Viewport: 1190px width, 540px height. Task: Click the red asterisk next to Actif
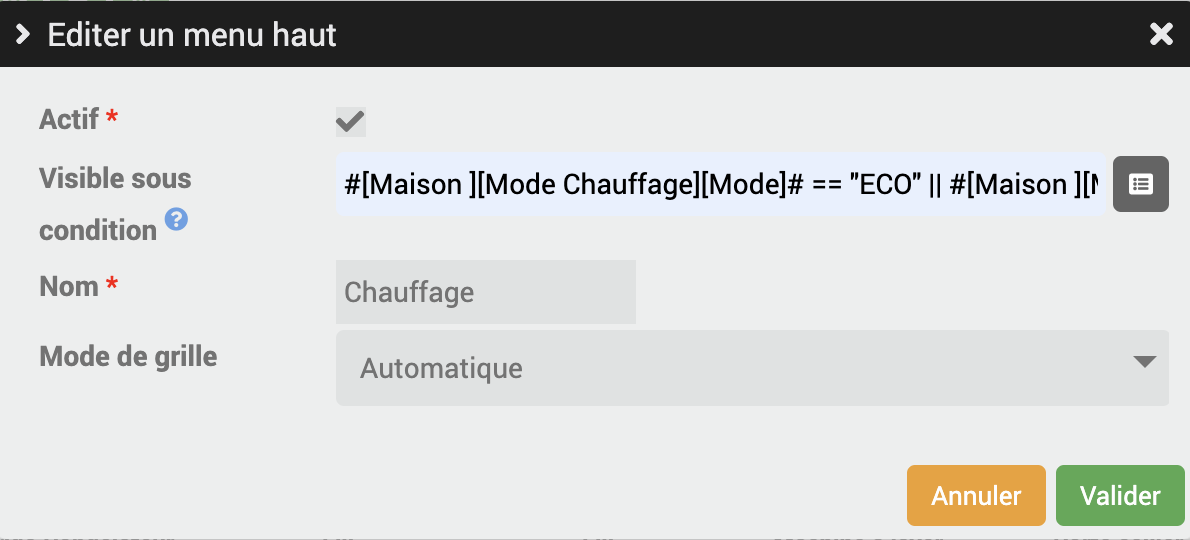[112, 117]
